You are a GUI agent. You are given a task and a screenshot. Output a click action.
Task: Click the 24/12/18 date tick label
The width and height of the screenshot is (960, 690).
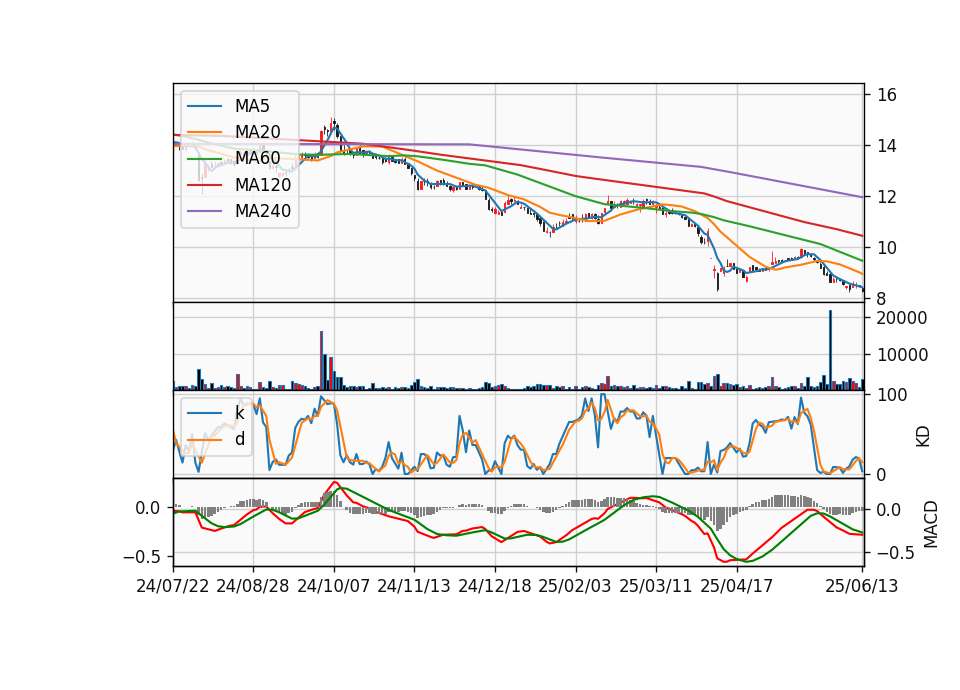(495, 586)
